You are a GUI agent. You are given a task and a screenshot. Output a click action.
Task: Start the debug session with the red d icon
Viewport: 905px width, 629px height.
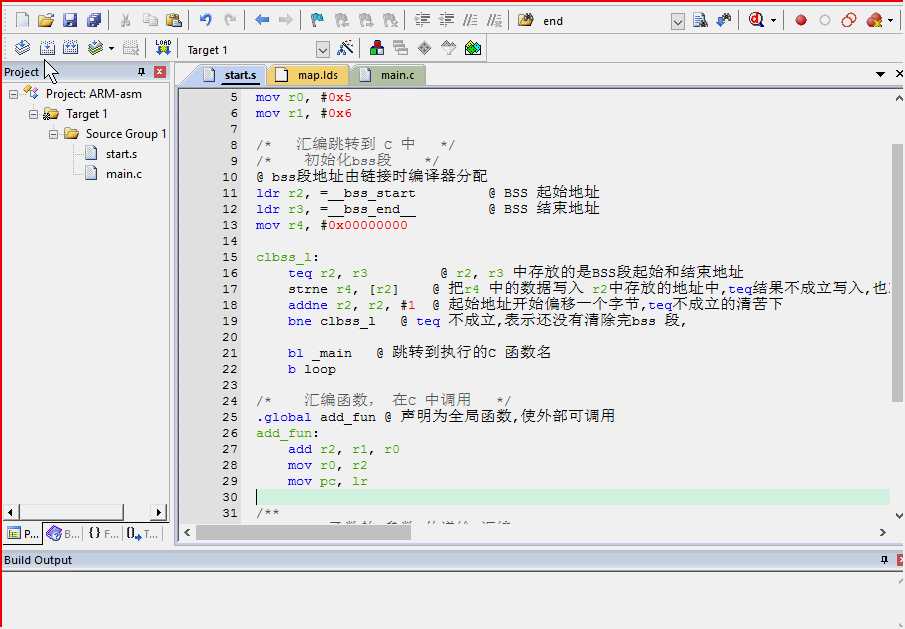(x=756, y=20)
